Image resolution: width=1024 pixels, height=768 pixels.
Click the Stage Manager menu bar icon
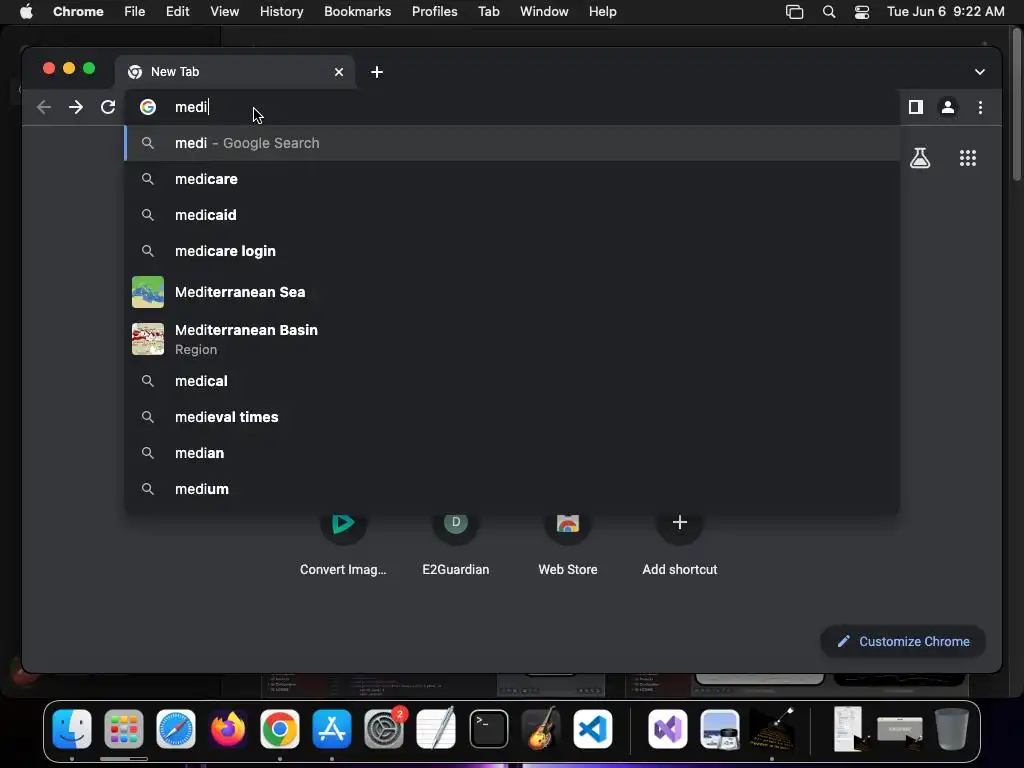pyautogui.click(x=794, y=12)
